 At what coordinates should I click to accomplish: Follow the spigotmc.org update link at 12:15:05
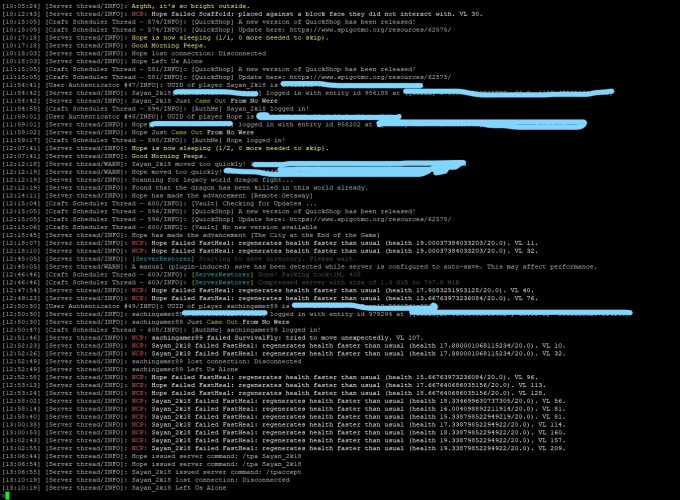click(370, 219)
